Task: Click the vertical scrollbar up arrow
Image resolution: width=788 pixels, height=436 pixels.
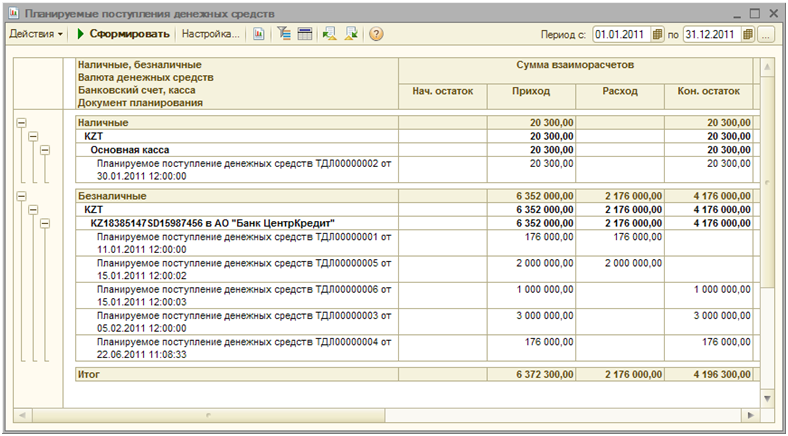Action: (x=767, y=67)
